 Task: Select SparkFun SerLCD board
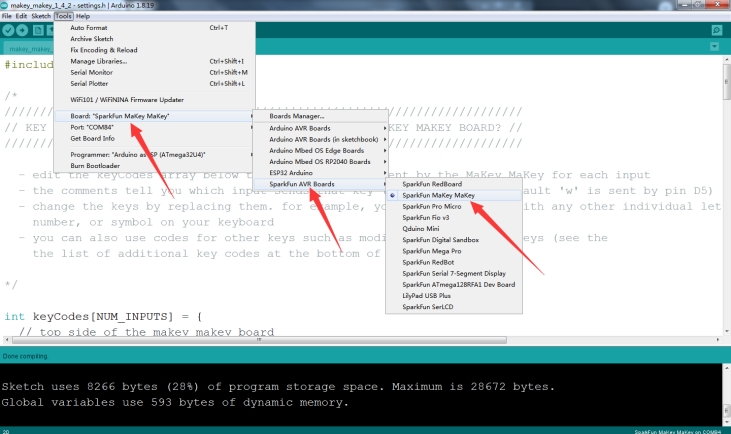(x=454, y=307)
